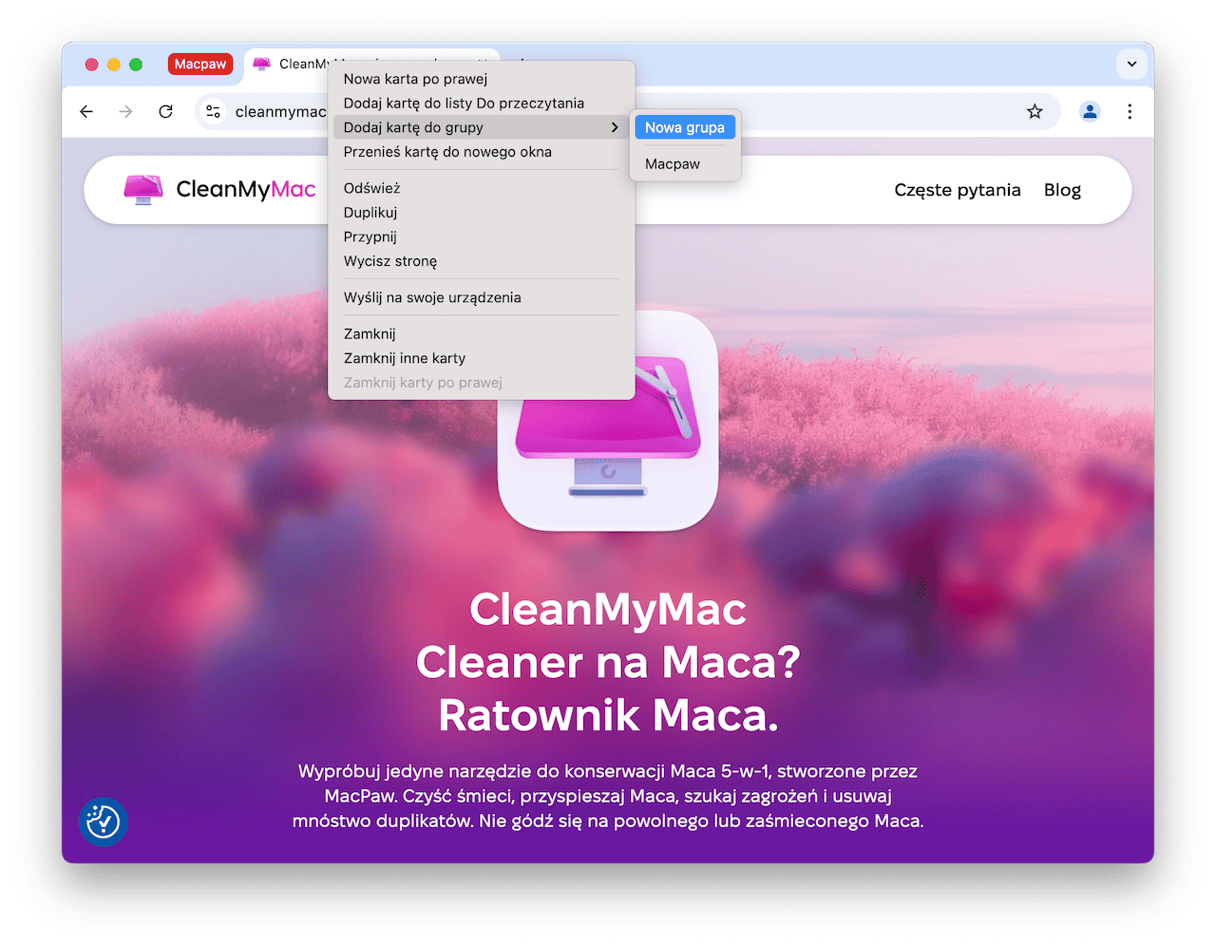Open the Chrome profile avatar
Screen dimensions: 1216x945
(1090, 112)
